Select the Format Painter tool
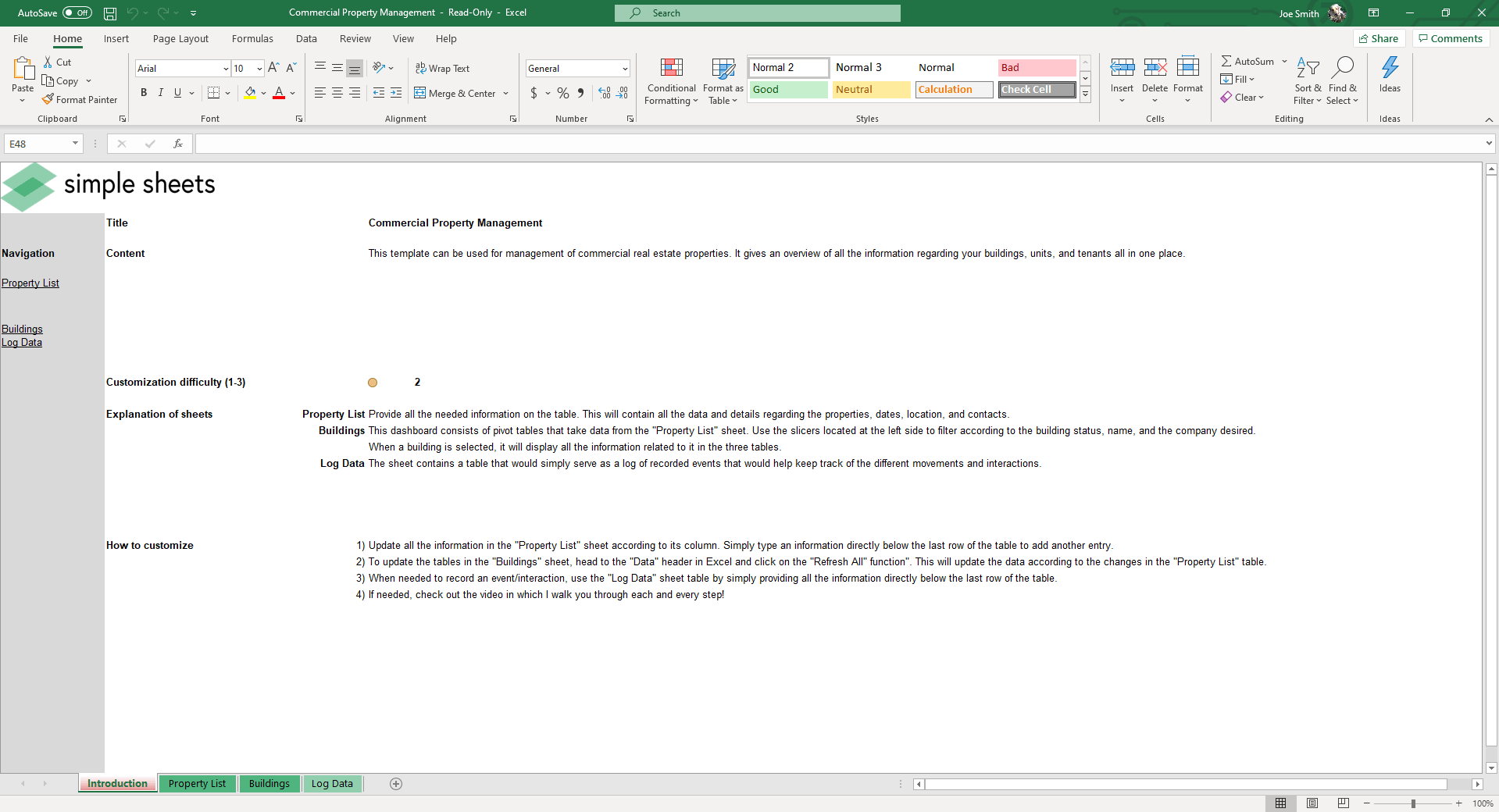The width and height of the screenshot is (1499, 812). [x=80, y=99]
